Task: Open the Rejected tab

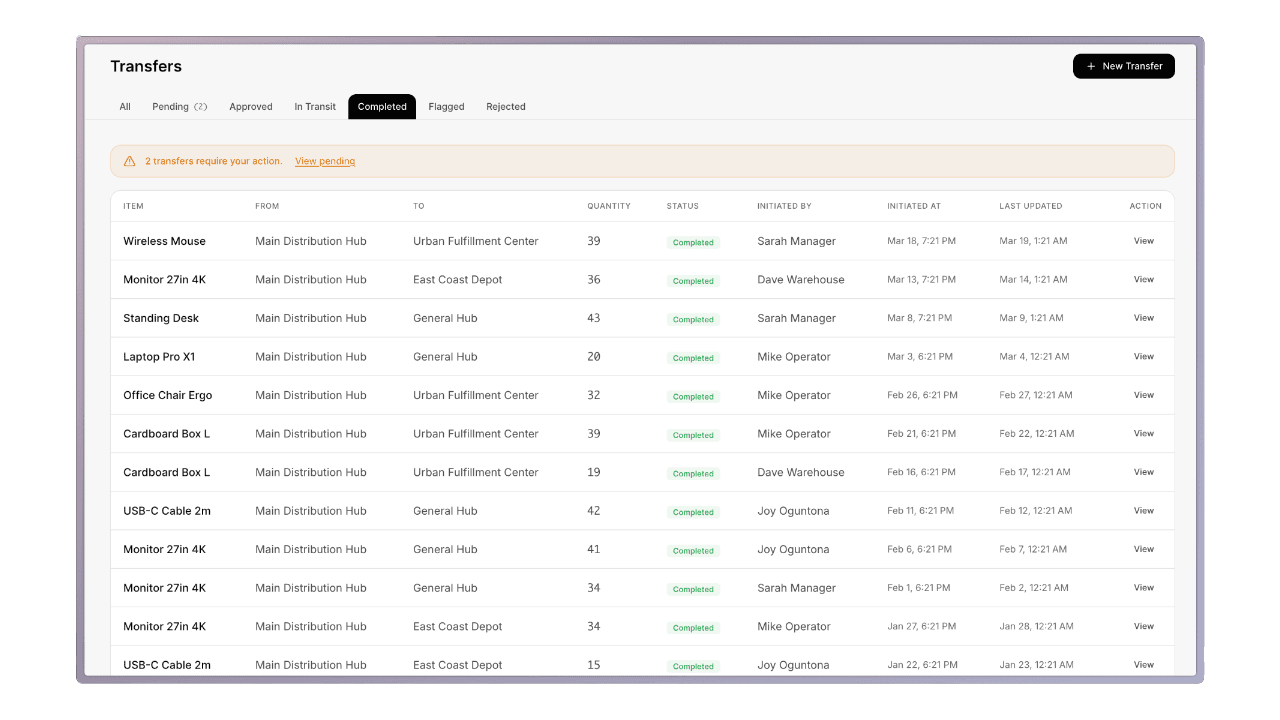Action: (505, 107)
